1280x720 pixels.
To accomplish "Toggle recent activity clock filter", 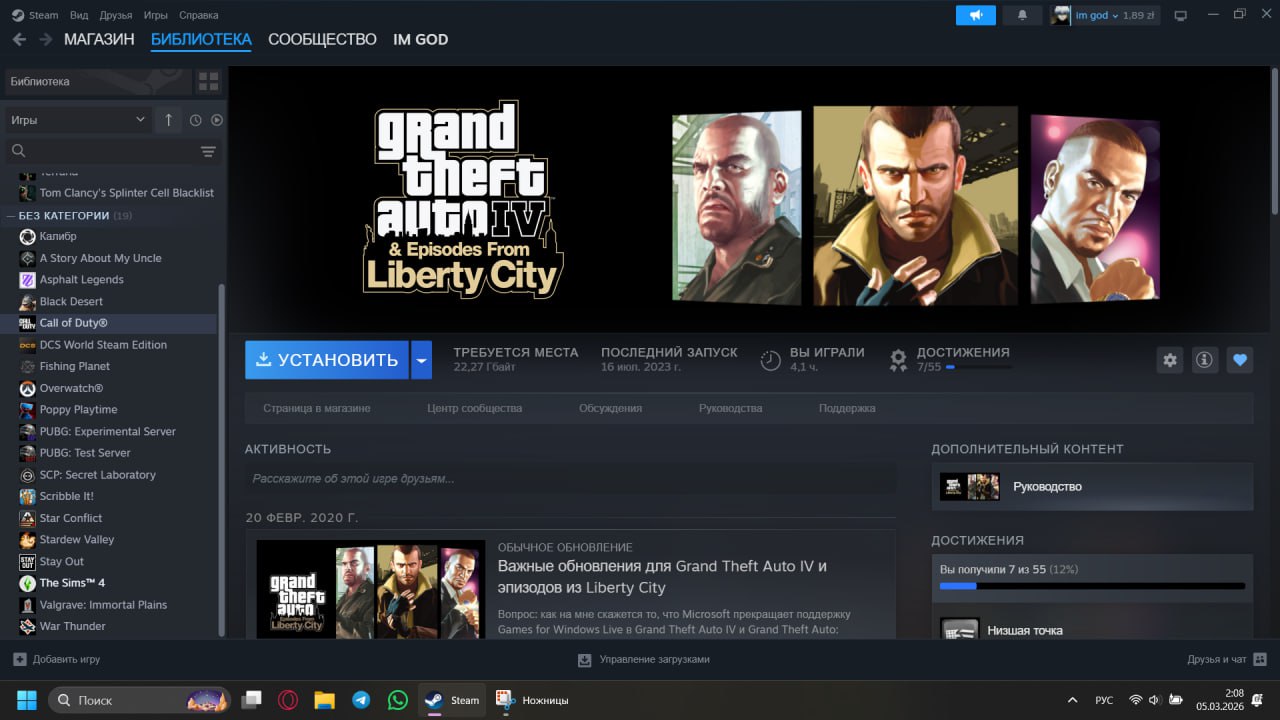I will coord(195,120).
